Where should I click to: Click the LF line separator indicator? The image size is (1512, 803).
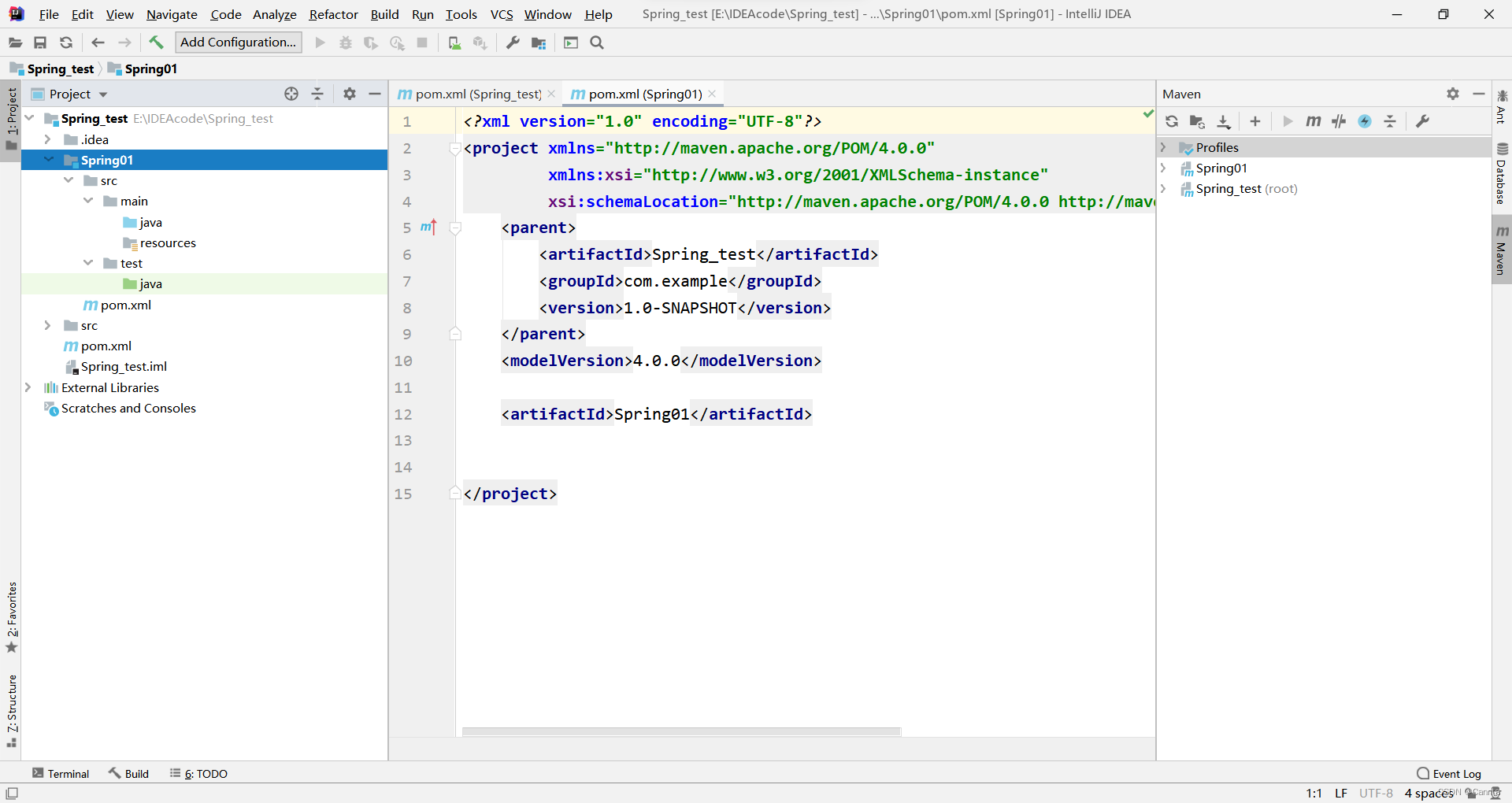1341,794
